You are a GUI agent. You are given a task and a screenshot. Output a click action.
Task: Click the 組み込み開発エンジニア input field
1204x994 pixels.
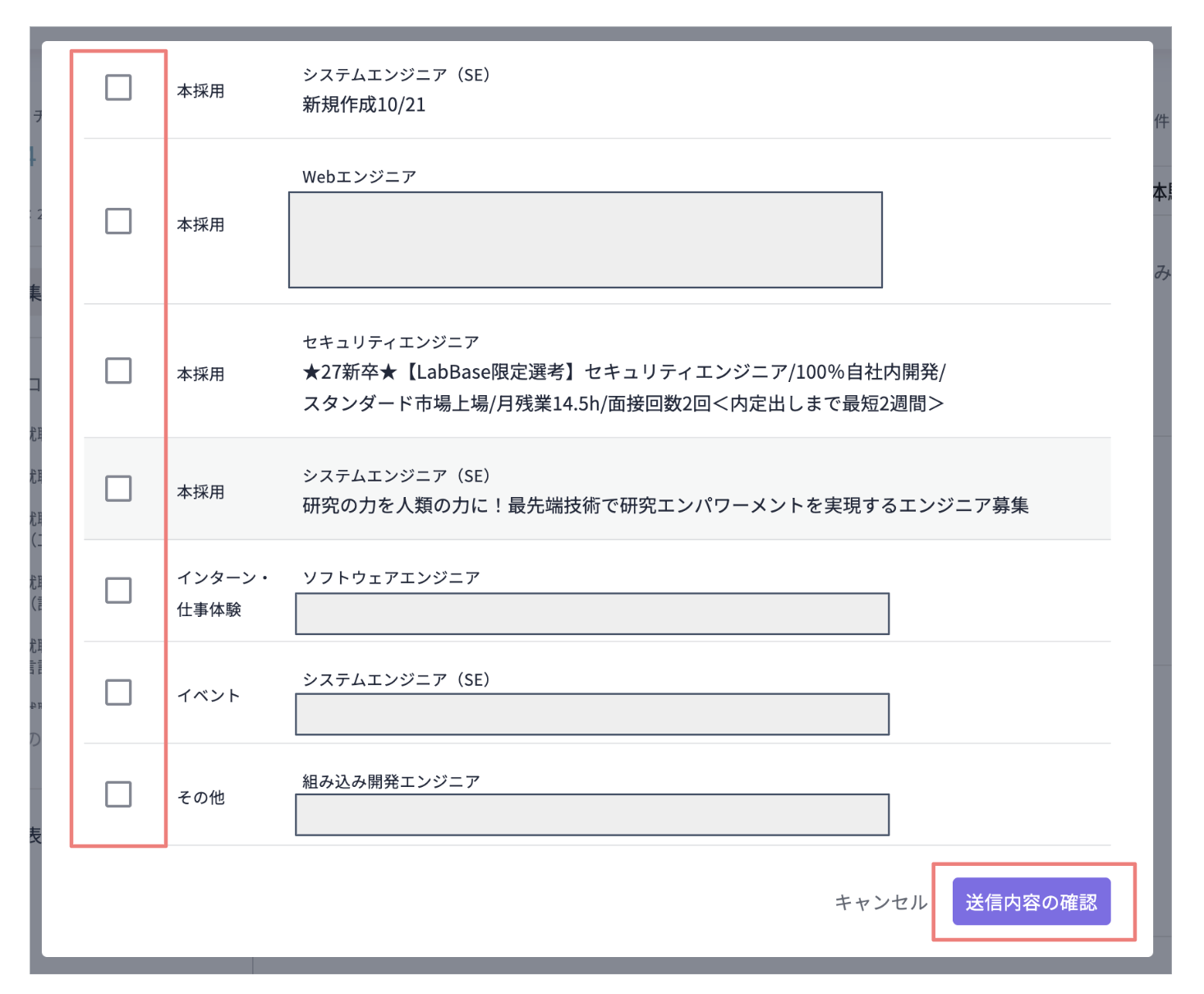pos(591,815)
